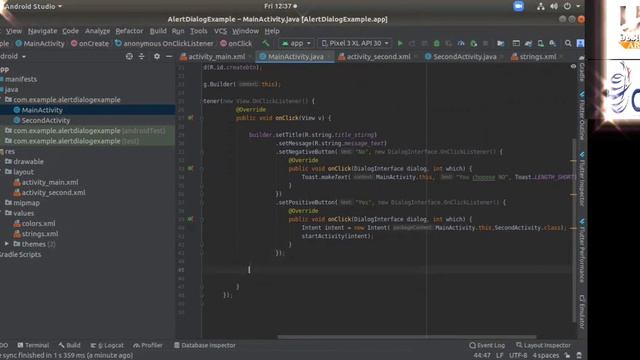Click the Make Project hammer icon
This screenshot has height=360, width=640.
(266, 43)
